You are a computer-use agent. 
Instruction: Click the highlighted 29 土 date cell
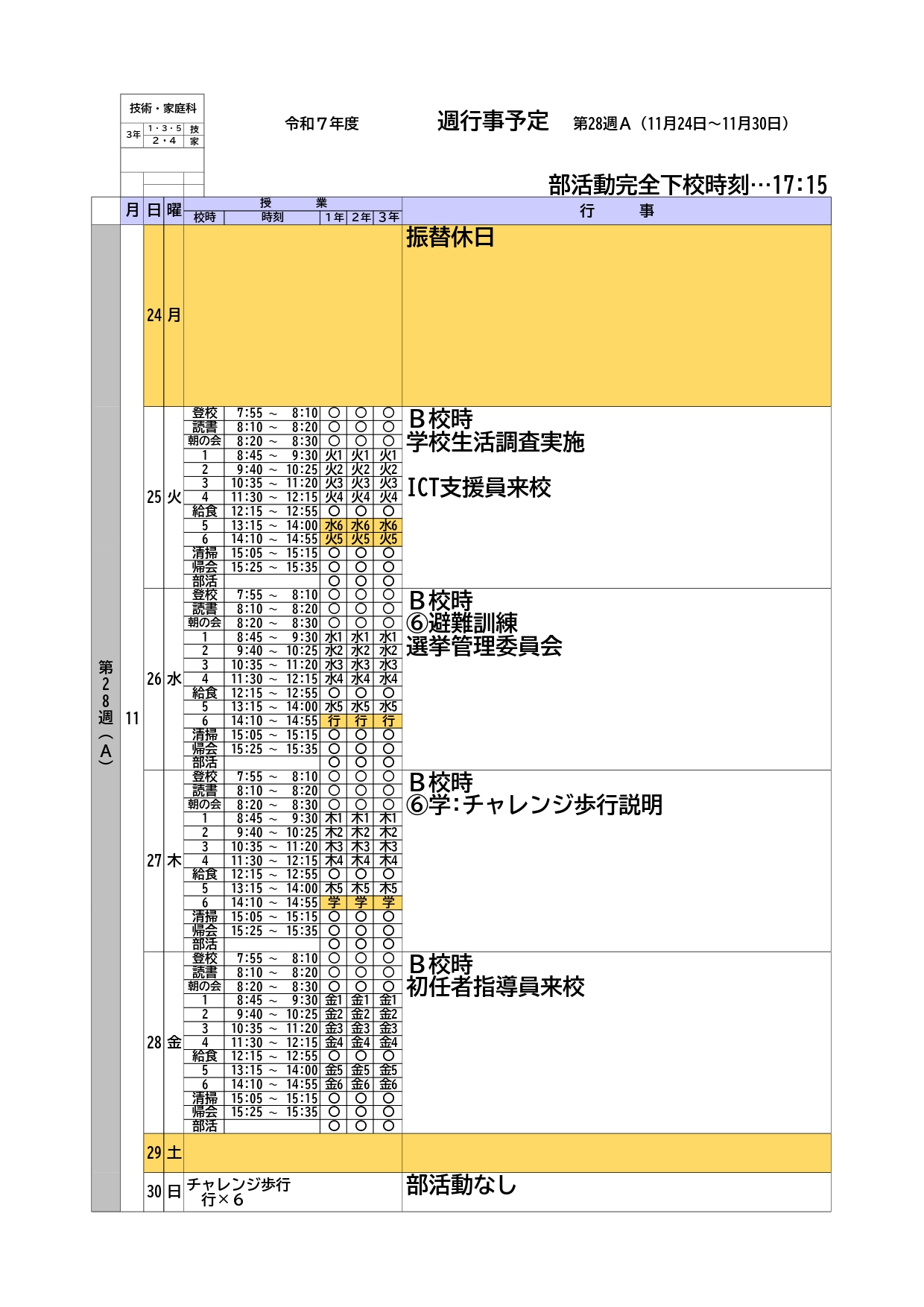click(163, 1153)
